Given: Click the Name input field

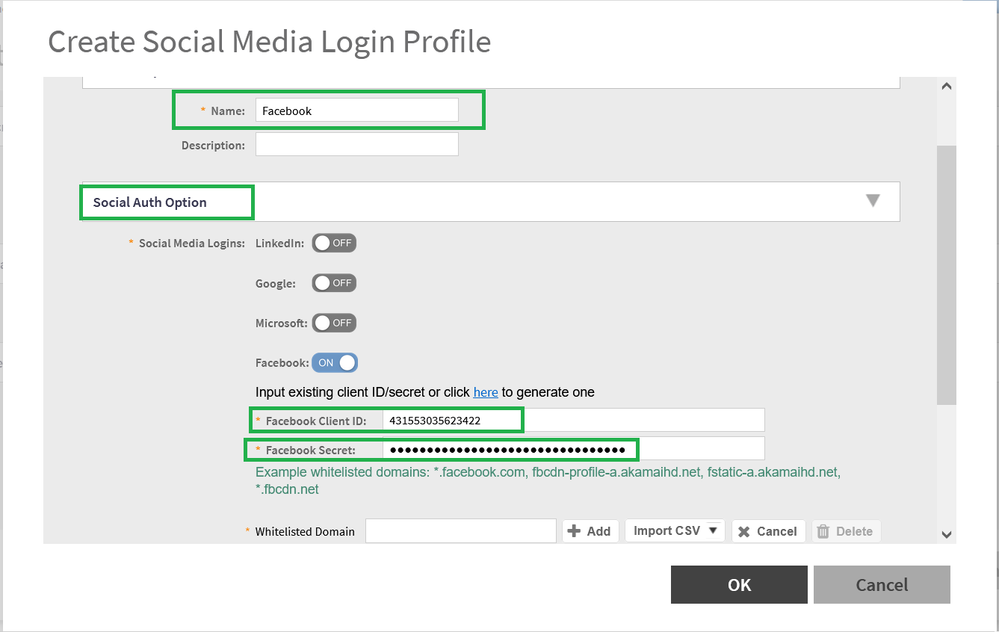Looking at the screenshot, I should (356, 111).
